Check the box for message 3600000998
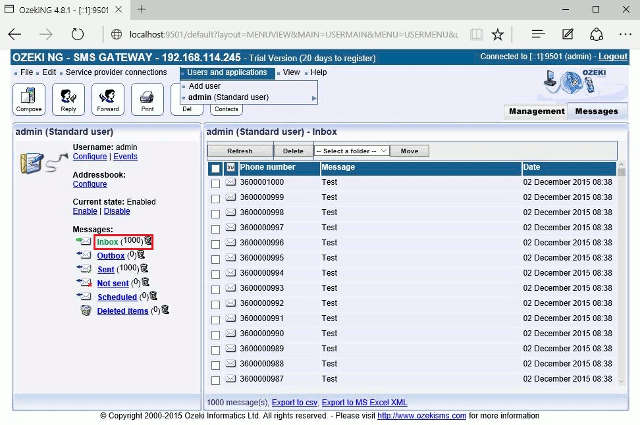 click(x=216, y=214)
